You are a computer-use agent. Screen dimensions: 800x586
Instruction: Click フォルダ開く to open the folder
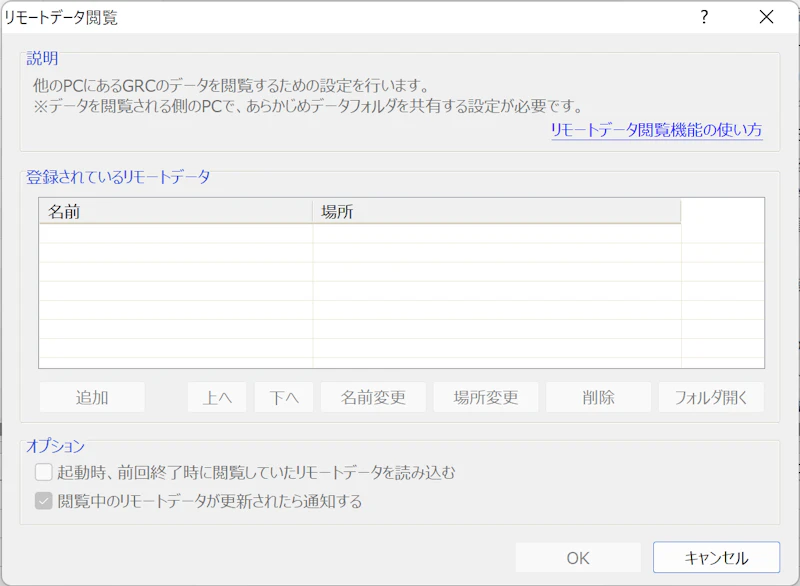[x=712, y=397]
